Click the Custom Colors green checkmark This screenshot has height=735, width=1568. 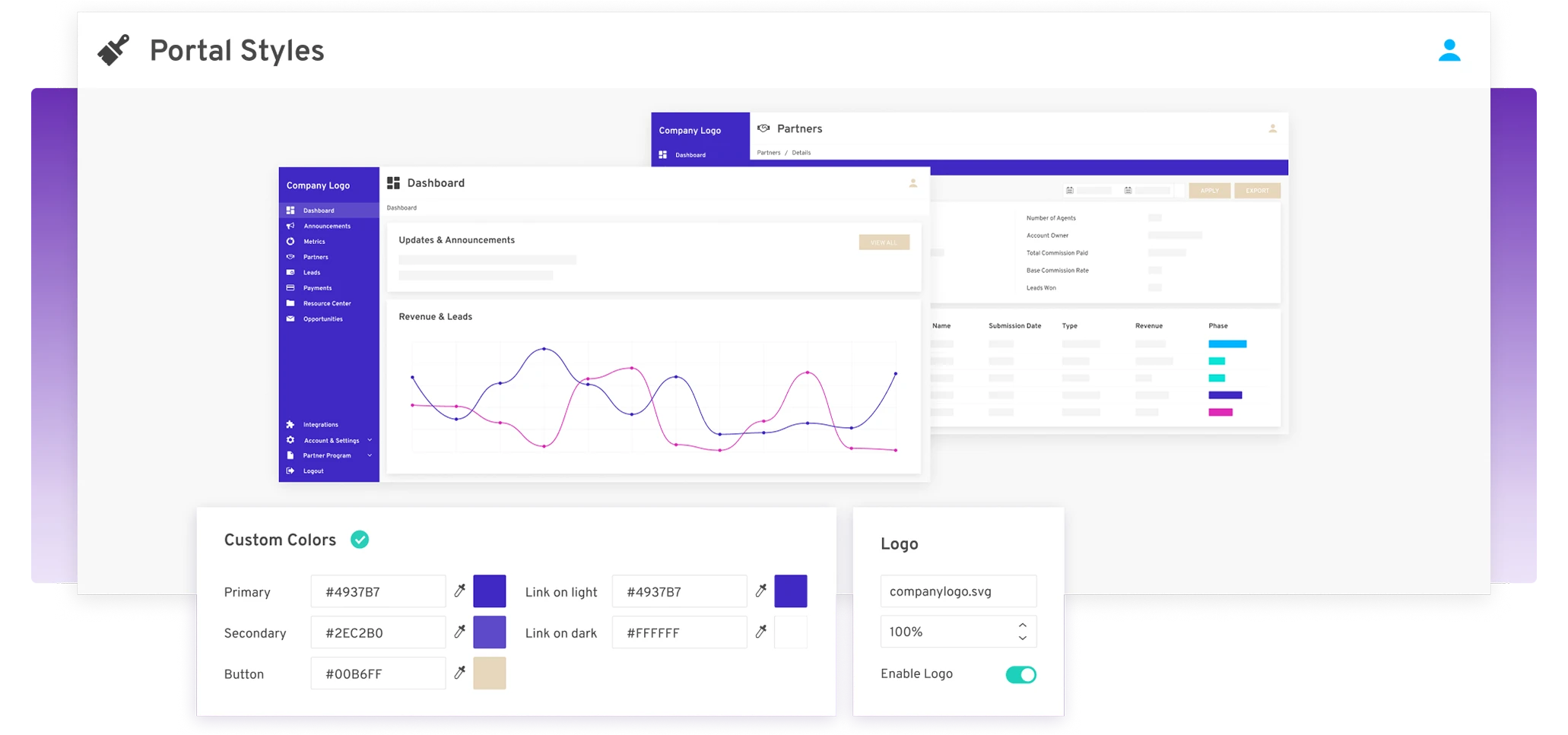(x=360, y=540)
